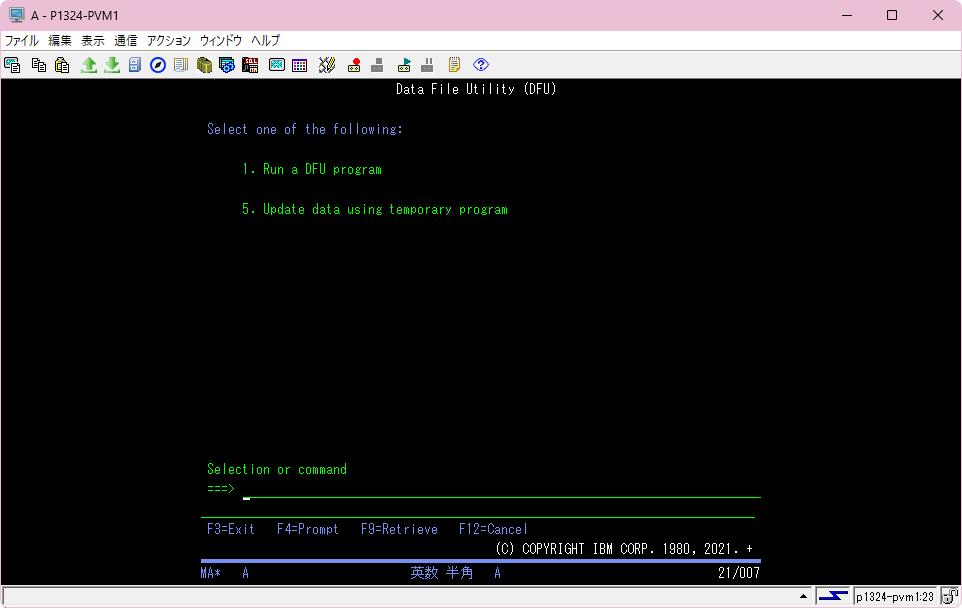
Task: Click the gray stop macro icon
Action: pos(377,64)
